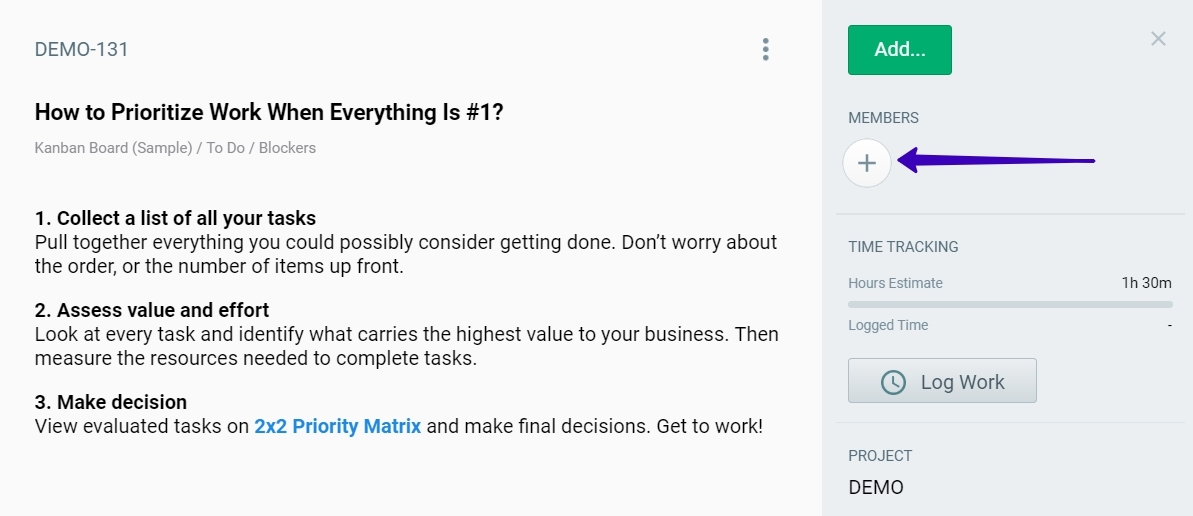
Task: Click the Logged Time dash value
Action: (x=1169, y=325)
